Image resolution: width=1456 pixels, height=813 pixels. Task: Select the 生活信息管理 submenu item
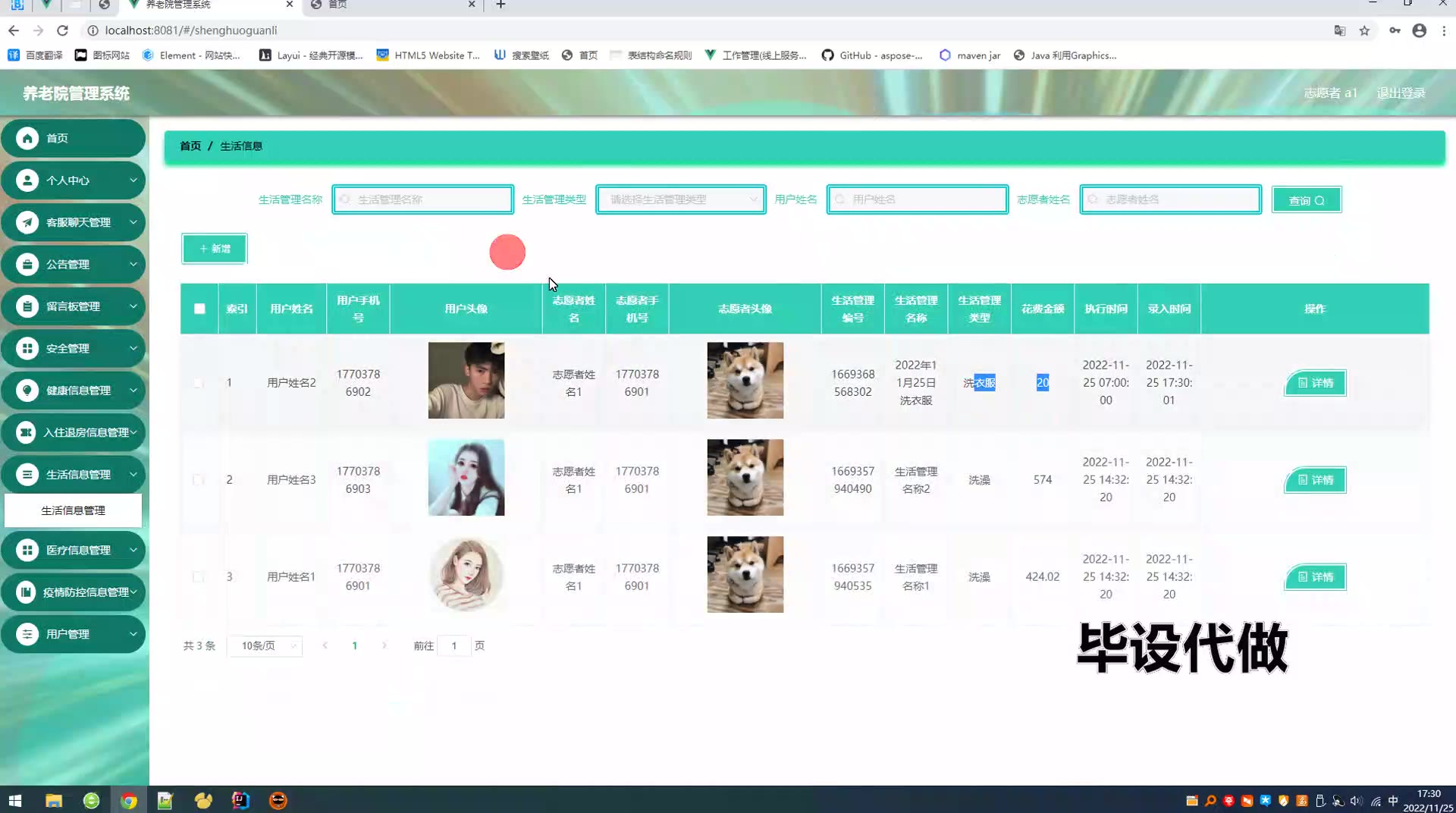(x=73, y=510)
